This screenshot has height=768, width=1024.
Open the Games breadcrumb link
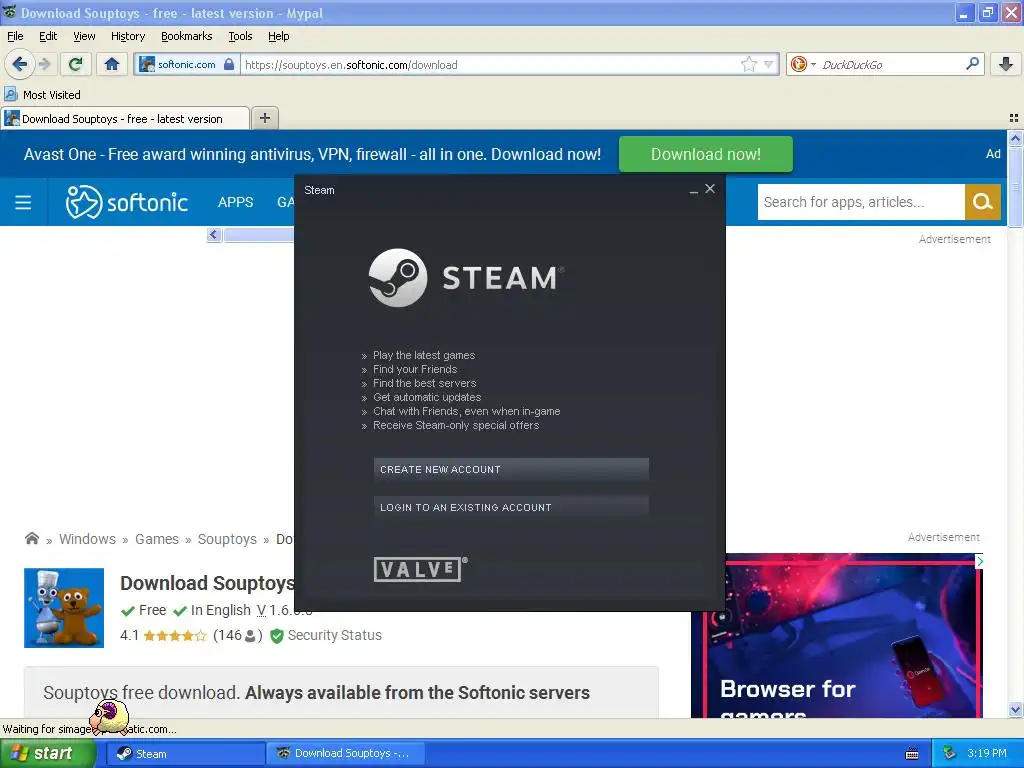click(x=157, y=539)
